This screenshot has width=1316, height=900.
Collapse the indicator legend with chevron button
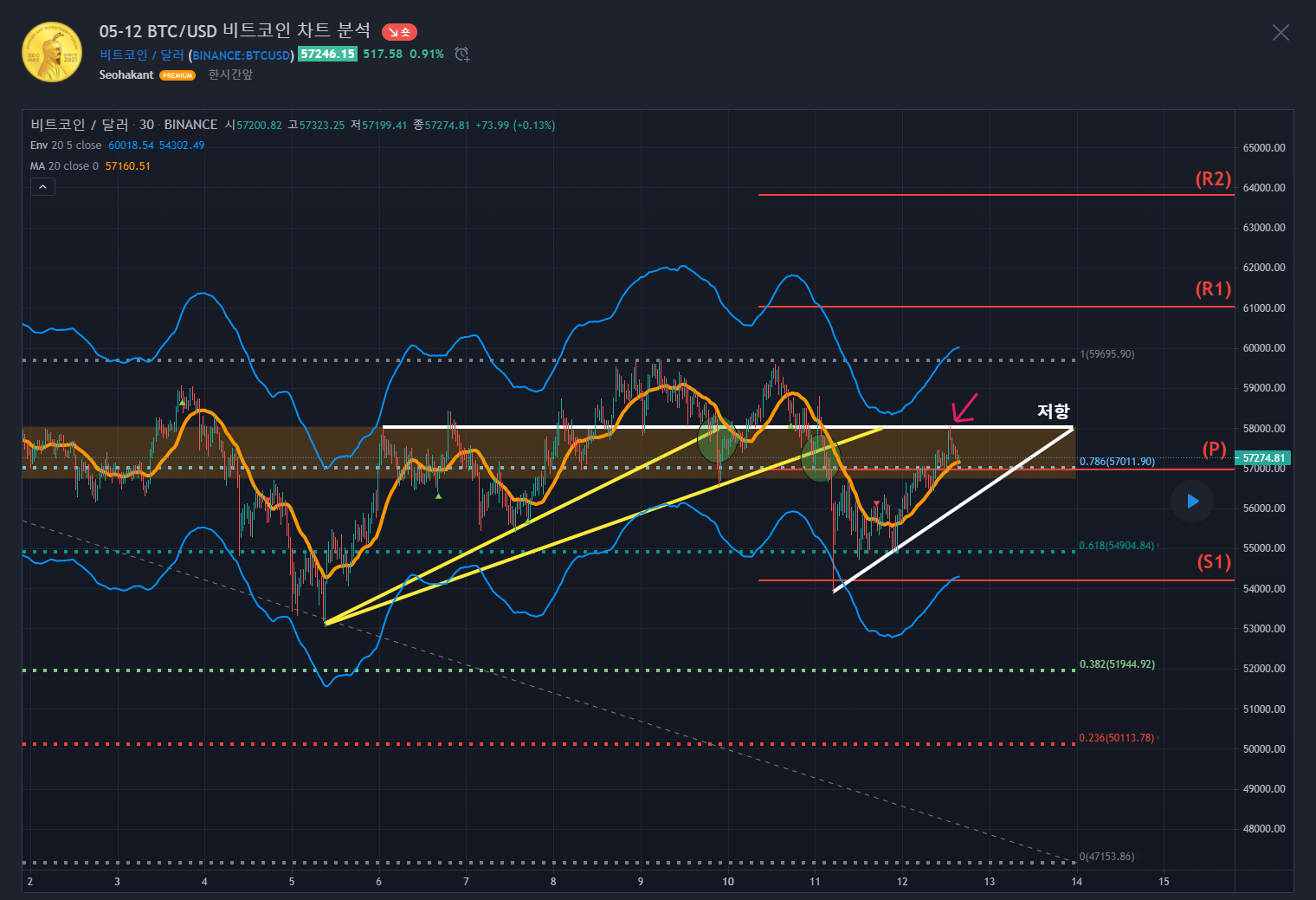42,186
